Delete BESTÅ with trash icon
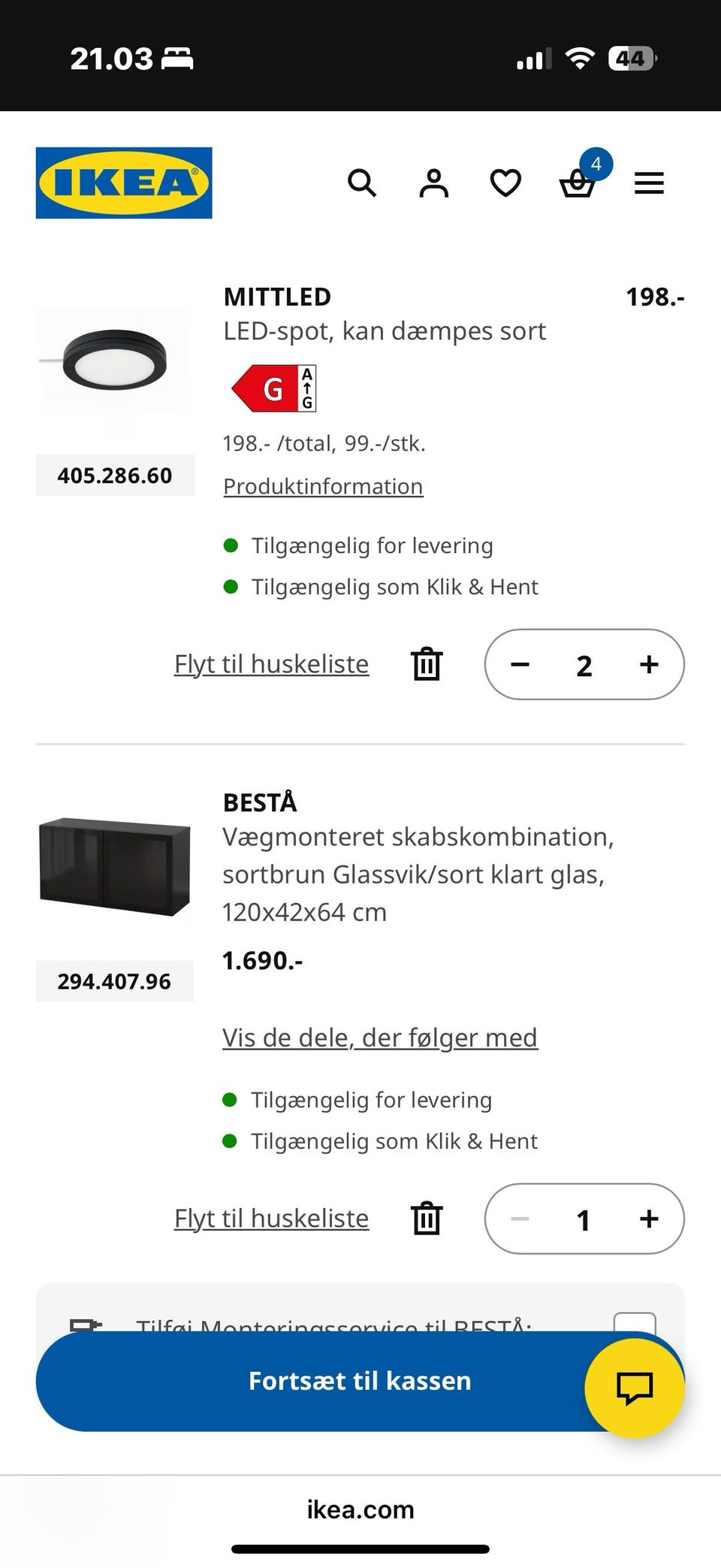This screenshot has width=721, height=1568. pyautogui.click(x=427, y=1219)
